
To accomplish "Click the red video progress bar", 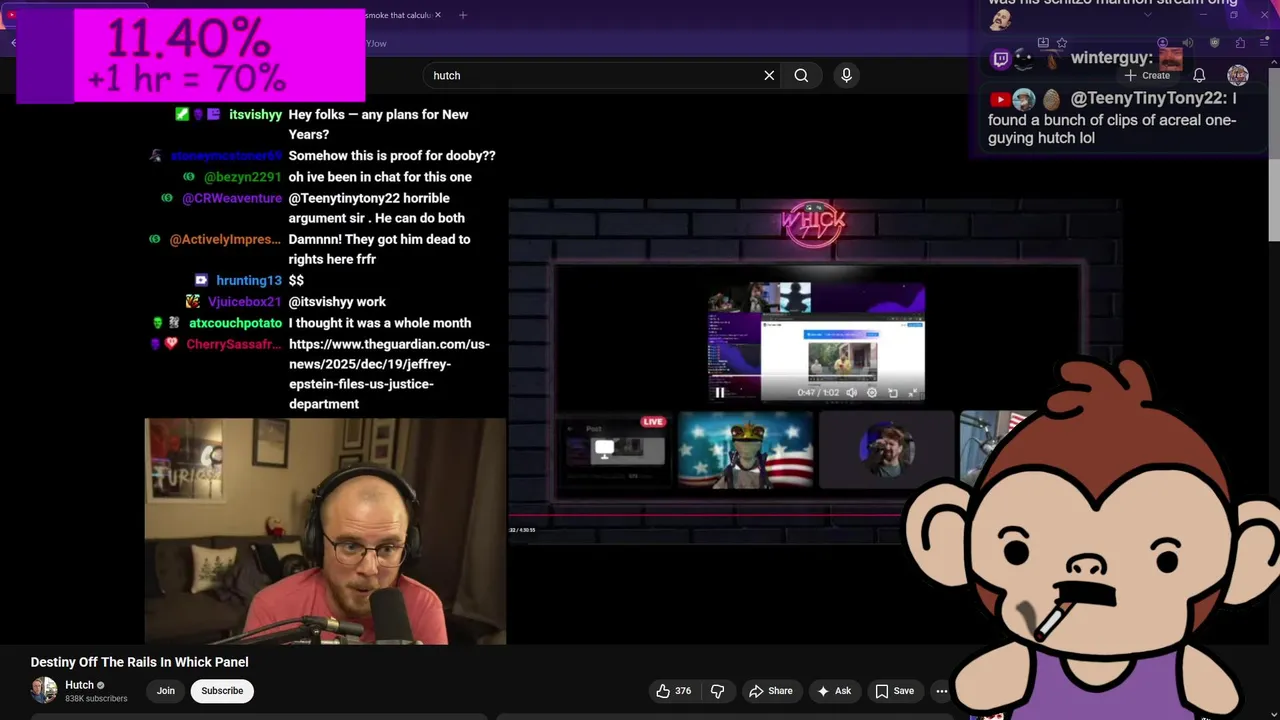I will pyautogui.click(x=705, y=516).
